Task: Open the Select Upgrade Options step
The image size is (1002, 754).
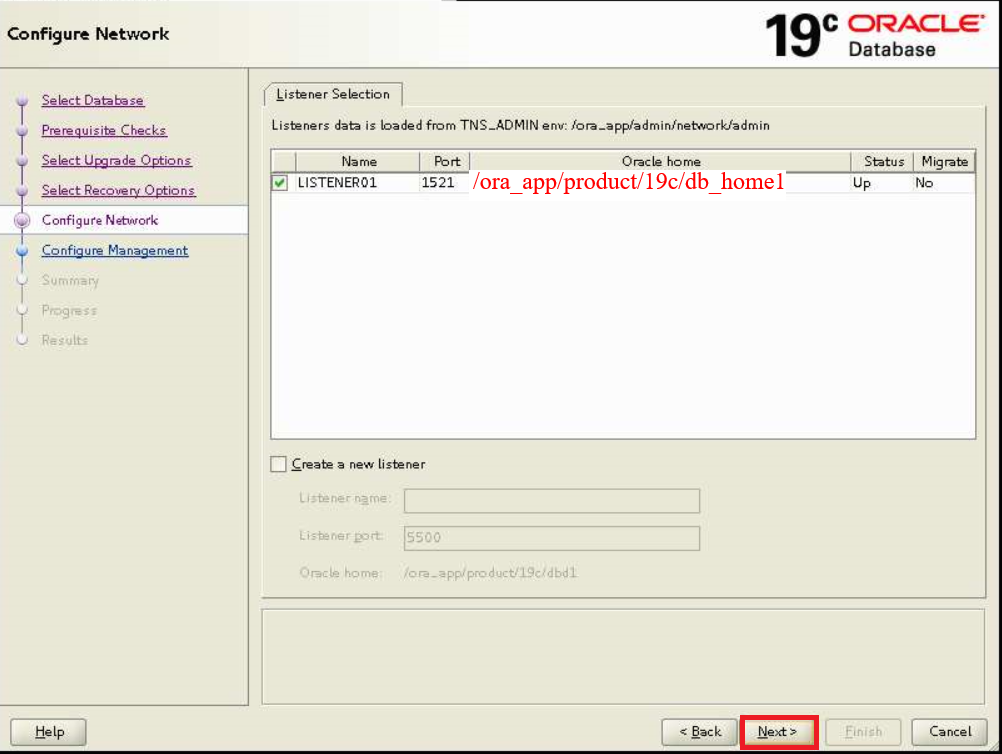Action: point(116,160)
